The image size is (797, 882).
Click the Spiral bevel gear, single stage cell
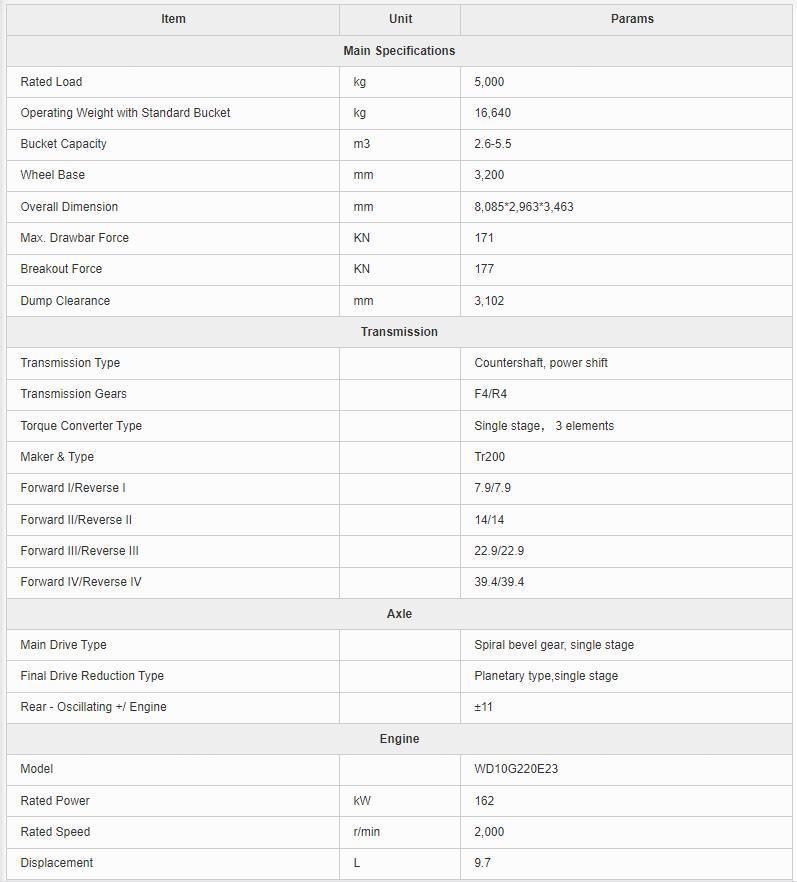626,645
